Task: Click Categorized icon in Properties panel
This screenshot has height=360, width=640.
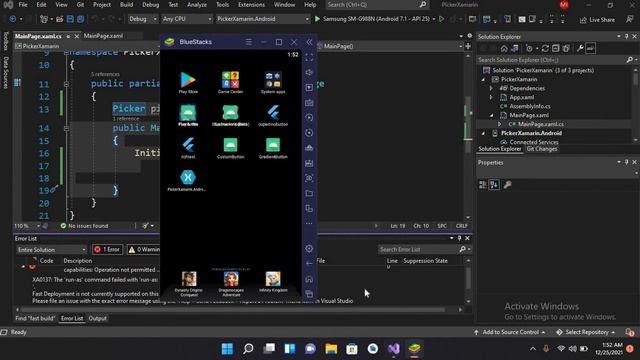Action: (x=482, y=184)
